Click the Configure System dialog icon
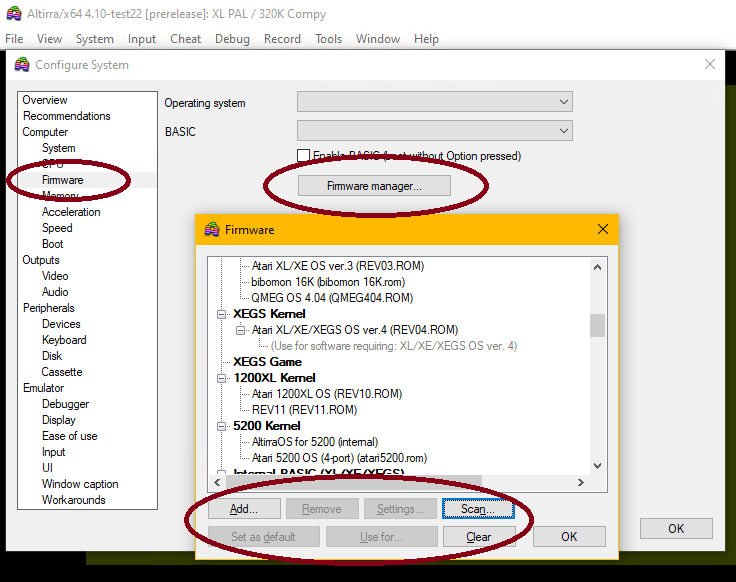Image resolution: width=736 pixels, height=582 pixels. tap(22, 65)
